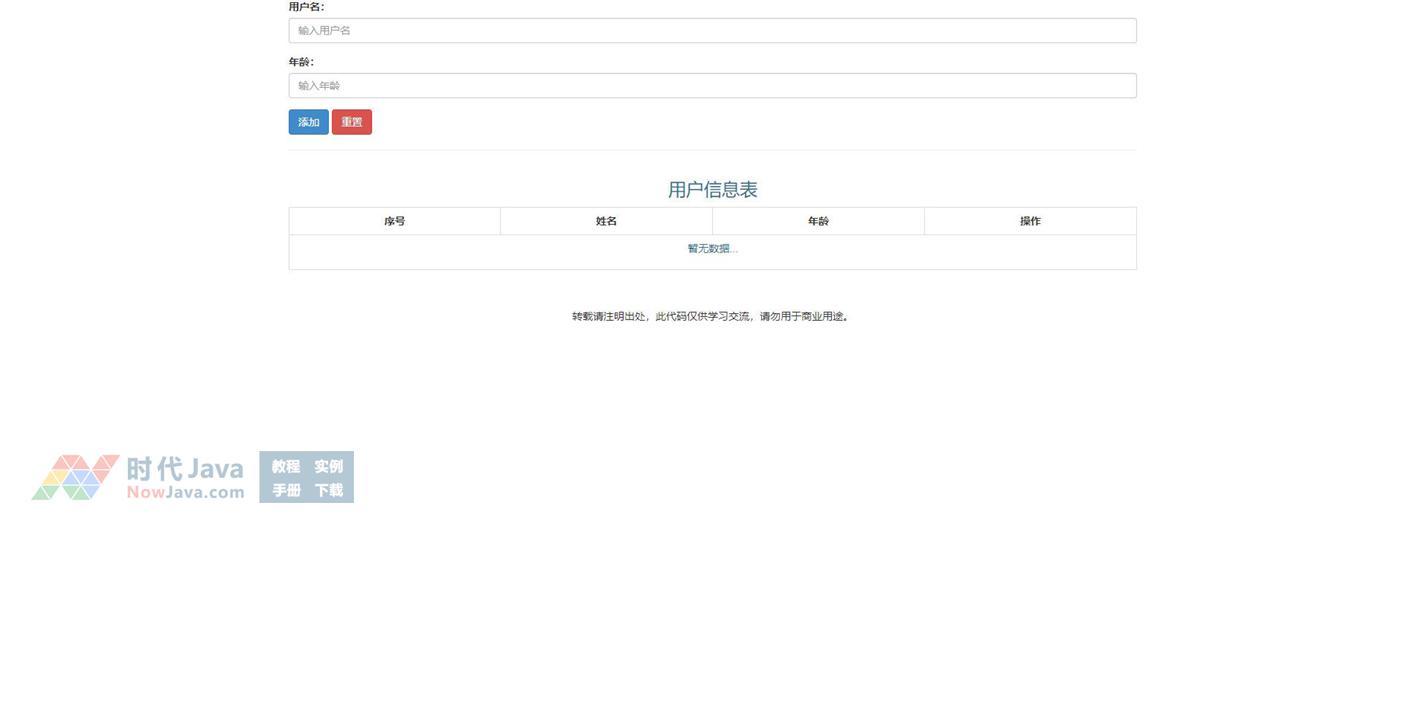1425x718 pixels.
Task: Click the 暂无数据 empty table row
Action: coord(712,249)
